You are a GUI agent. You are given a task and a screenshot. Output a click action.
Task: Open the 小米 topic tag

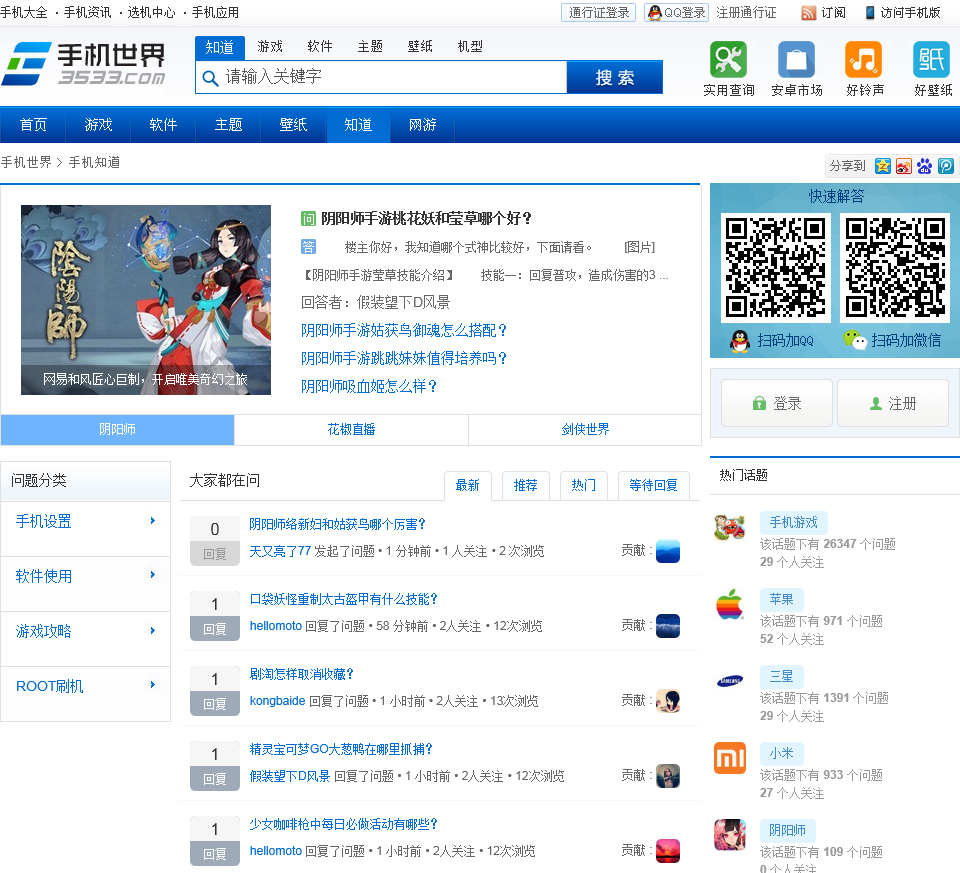tap(781, 754)
